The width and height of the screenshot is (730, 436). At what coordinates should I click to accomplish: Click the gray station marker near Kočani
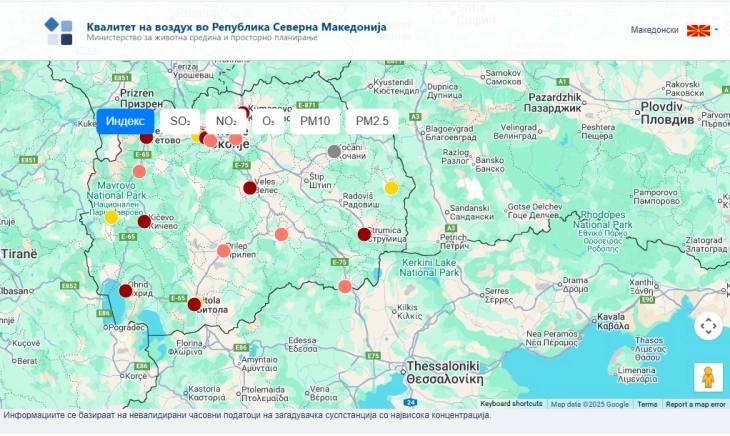tap(334, 152)
